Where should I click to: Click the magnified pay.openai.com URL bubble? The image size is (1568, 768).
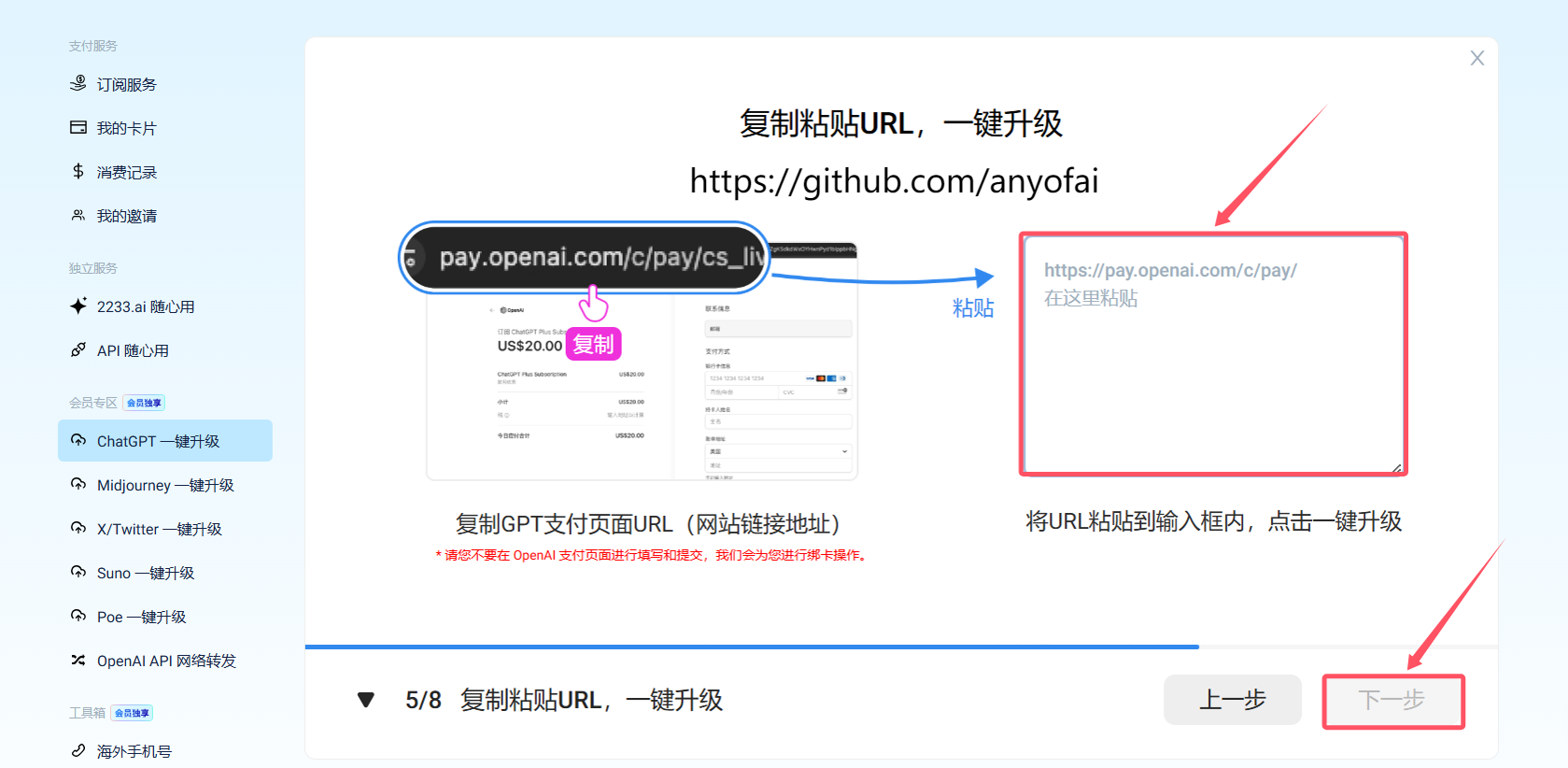point(585,257)
